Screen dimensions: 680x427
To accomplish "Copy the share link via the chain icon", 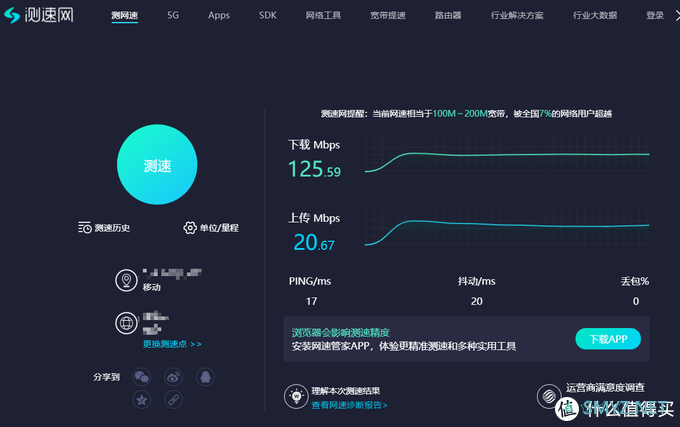I will (x=173, y=400).
